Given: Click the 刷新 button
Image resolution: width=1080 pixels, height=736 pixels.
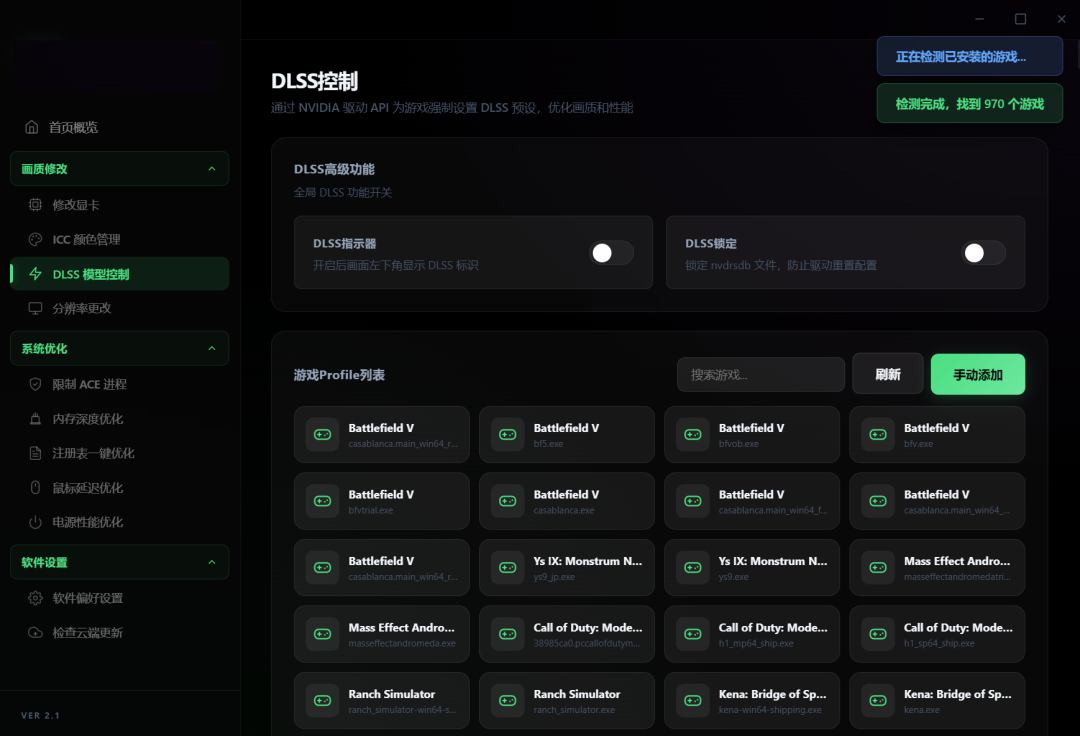Looking at the screenshot, I should coord(888,374).
